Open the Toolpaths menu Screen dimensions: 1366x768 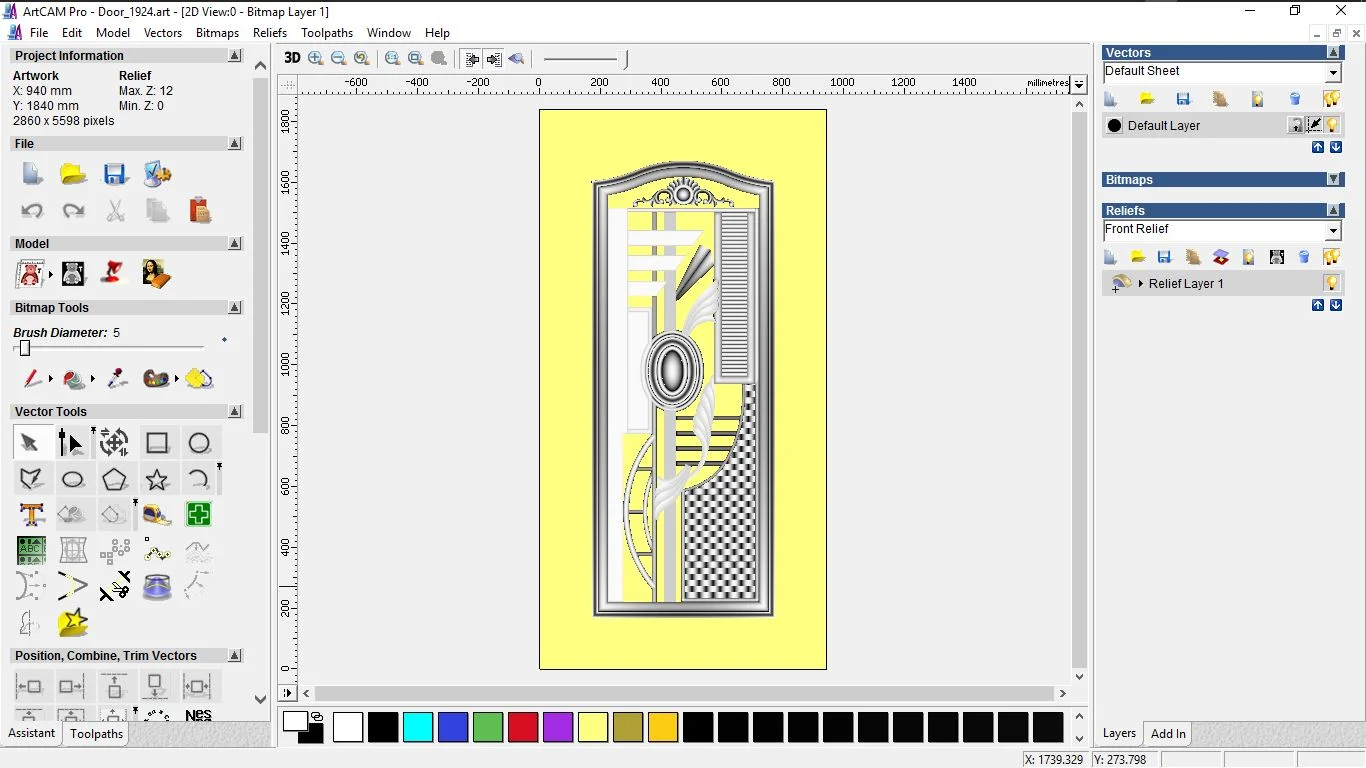(x=327, y=33)
